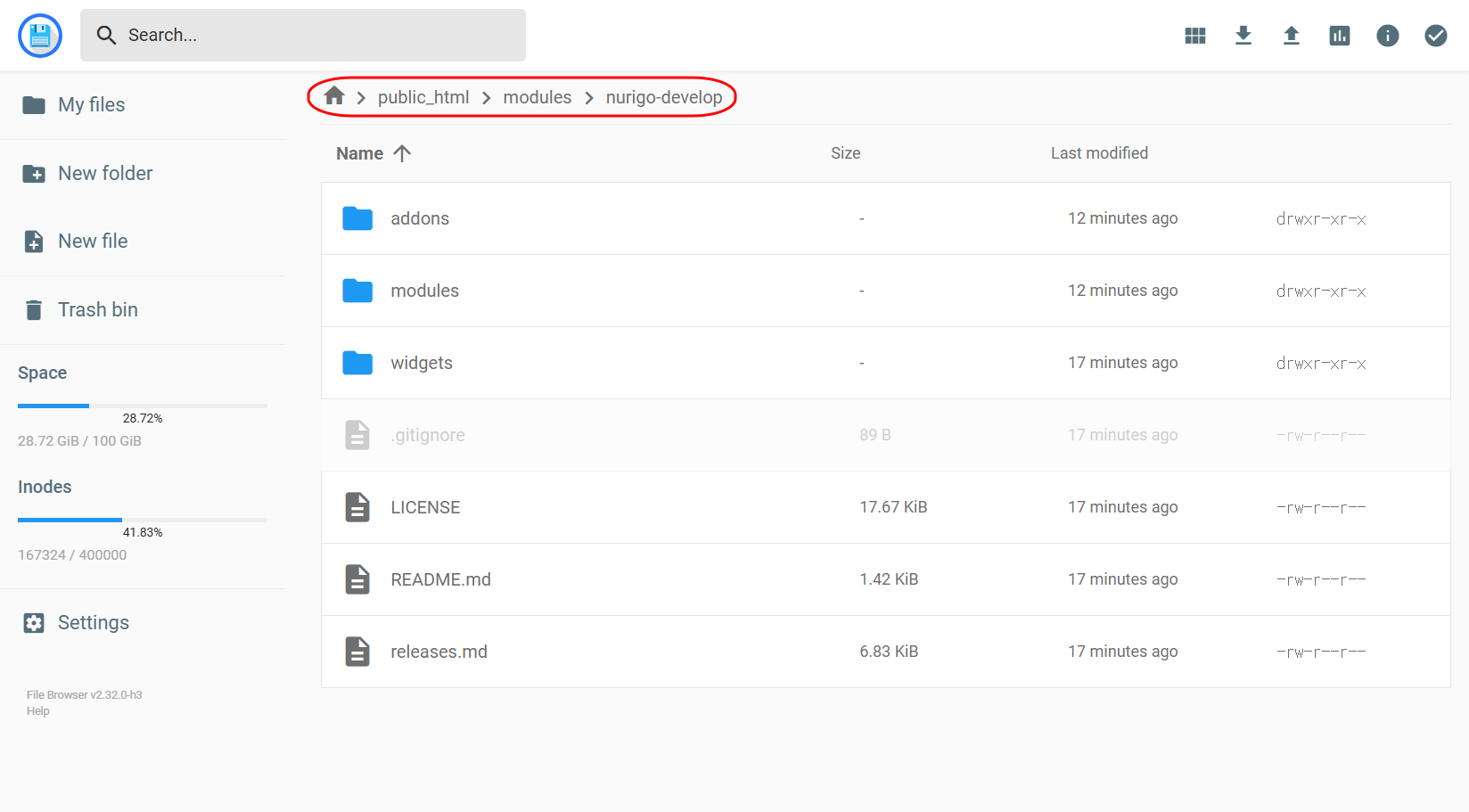Viewport: 1469px width, 812px height.
Task: Switch view with the grid view icon
Action: pyautogui.click(x=1195, y=36)
